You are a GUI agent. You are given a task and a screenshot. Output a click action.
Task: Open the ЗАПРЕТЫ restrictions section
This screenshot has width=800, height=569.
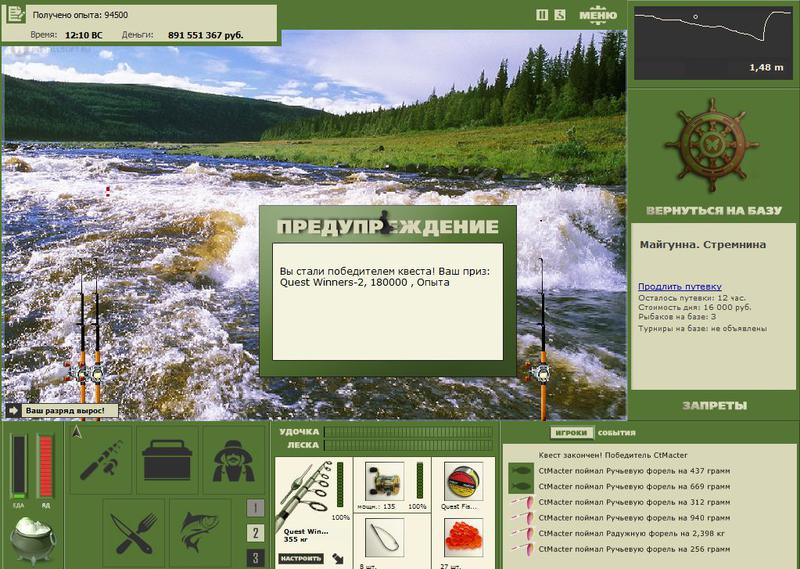(x=714, y=406)
